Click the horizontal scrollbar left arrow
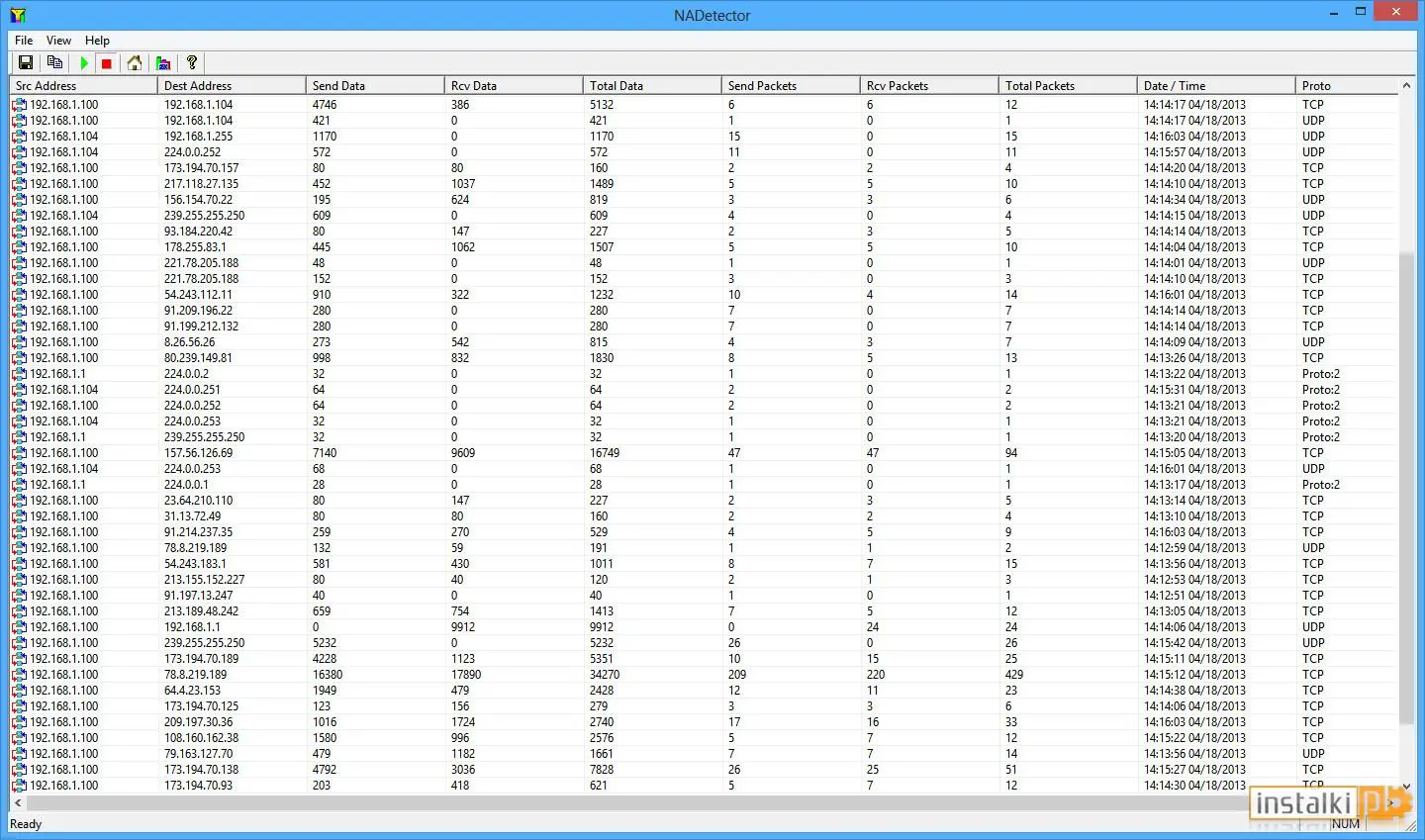 click(x=18, y=802)
